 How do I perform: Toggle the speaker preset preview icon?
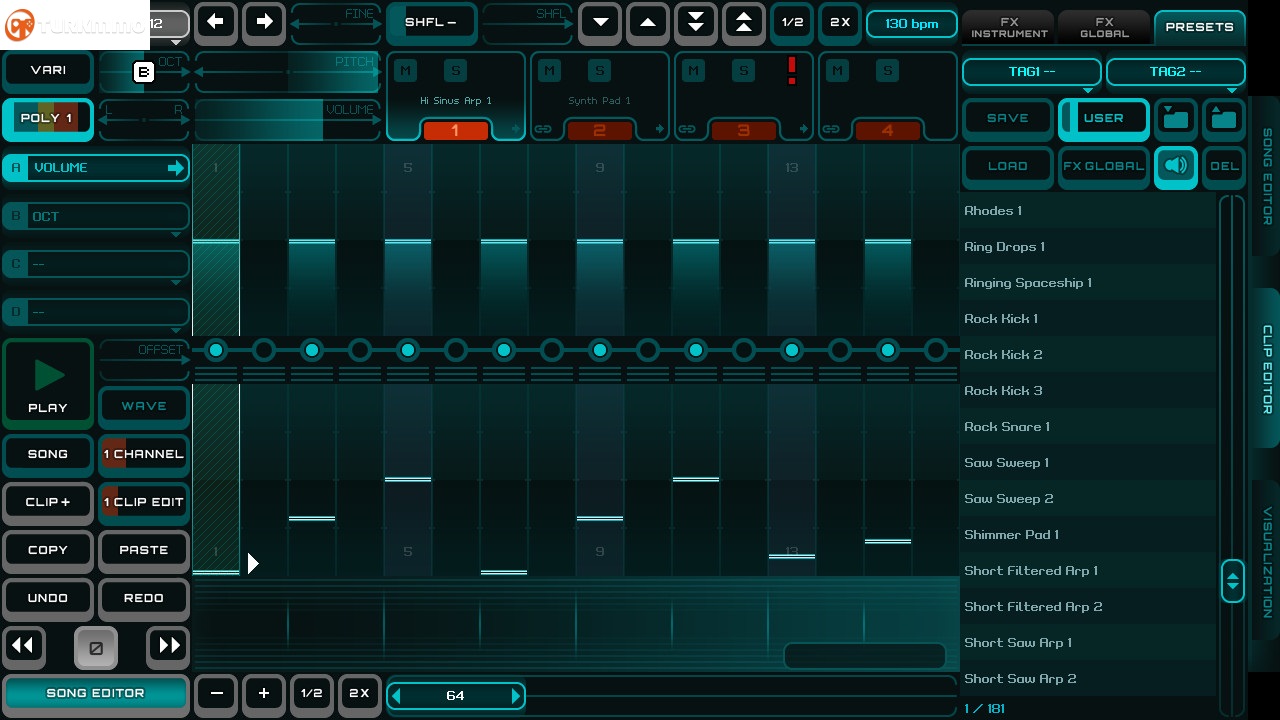coord(1176,167)
